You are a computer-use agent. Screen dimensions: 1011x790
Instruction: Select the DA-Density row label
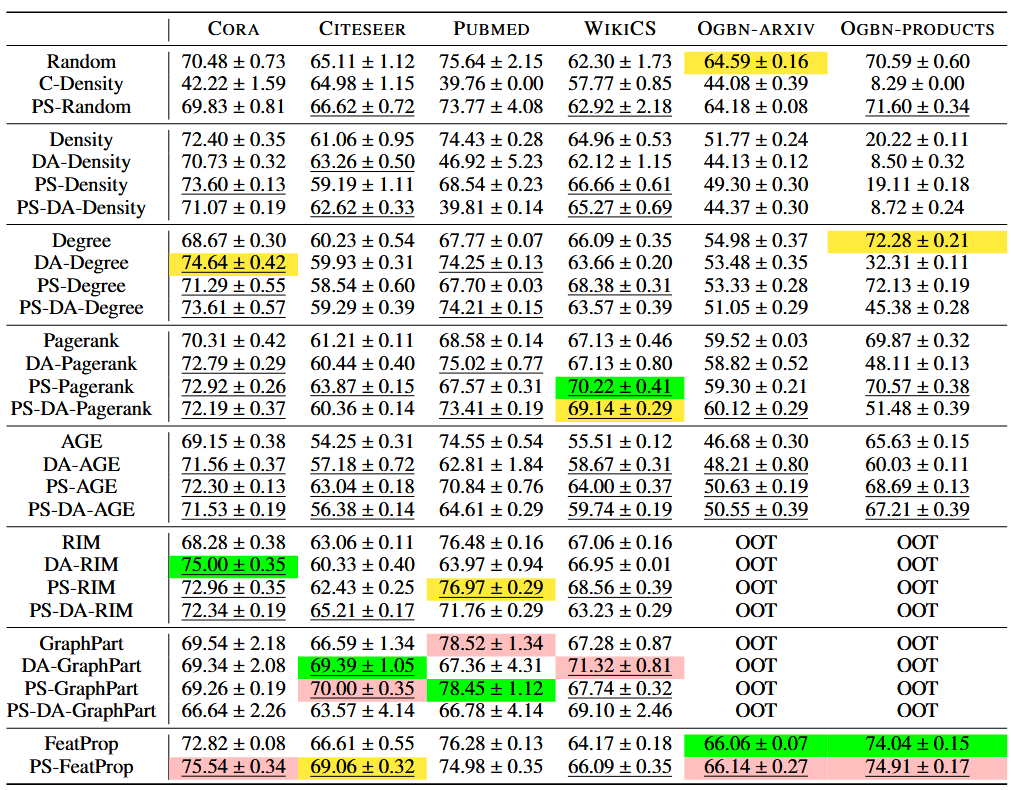(81, 162)
